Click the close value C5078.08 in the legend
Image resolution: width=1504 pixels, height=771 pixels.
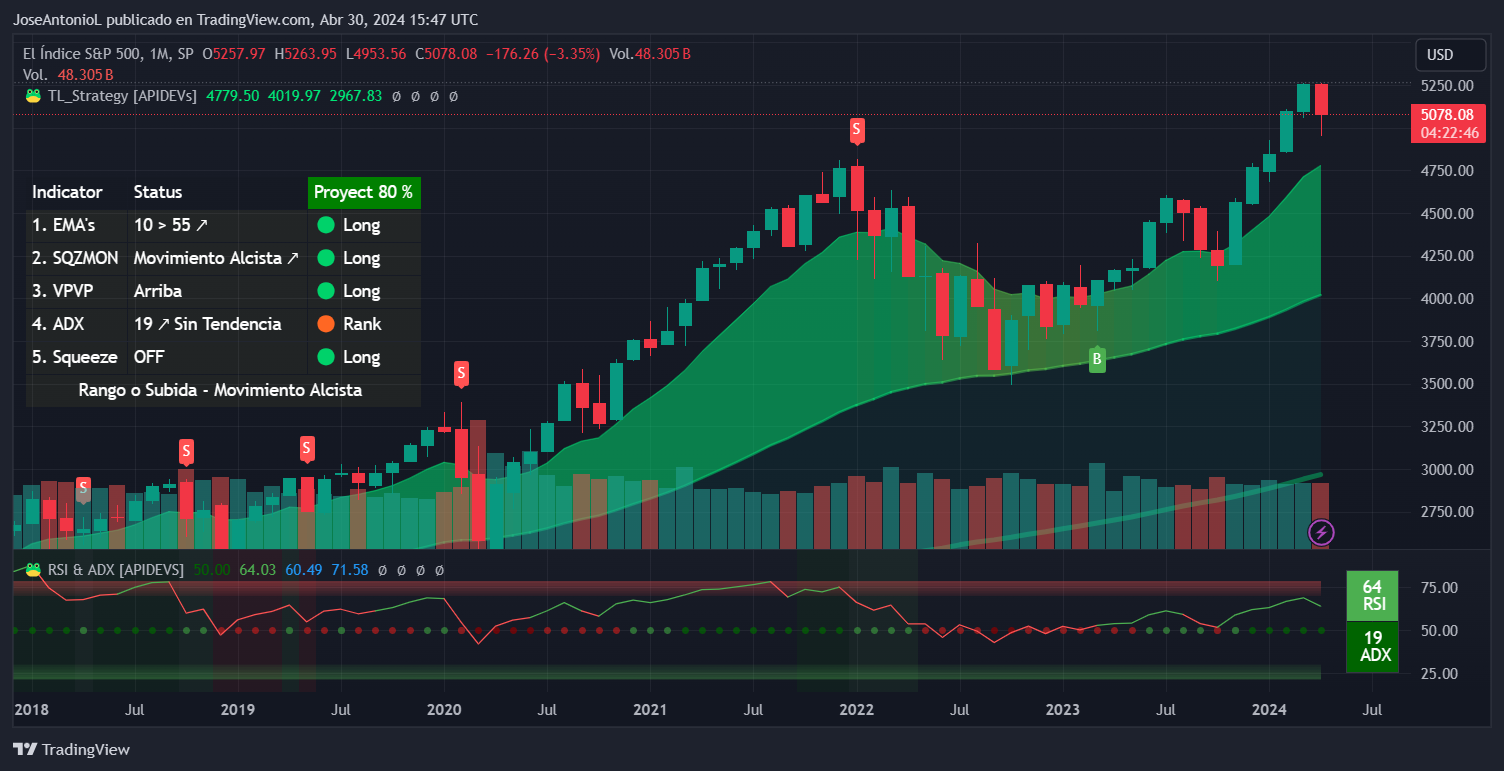pyautogui.click(x=445, y=53)
